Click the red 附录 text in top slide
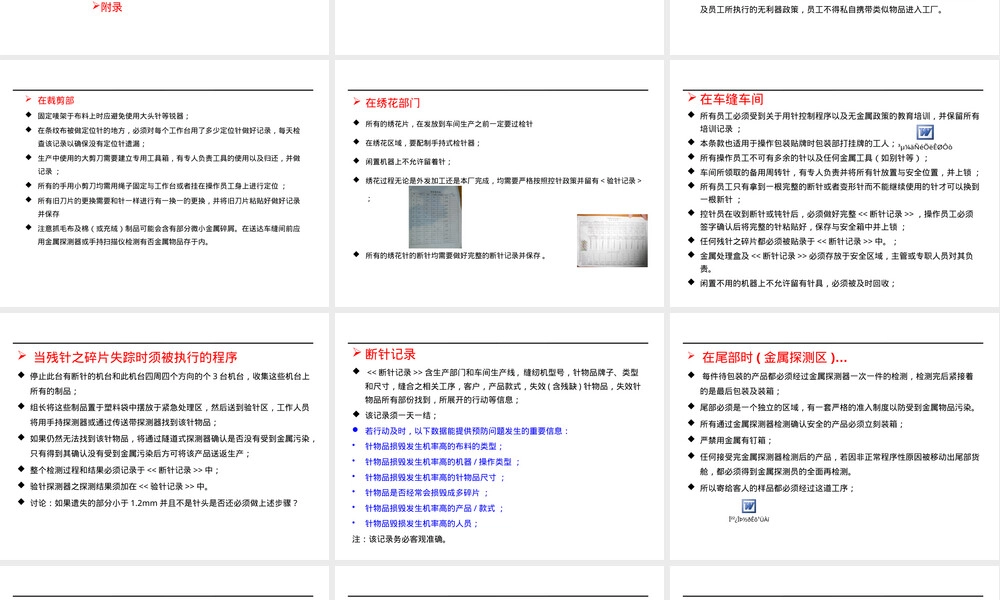 click(x=112, y=7)
